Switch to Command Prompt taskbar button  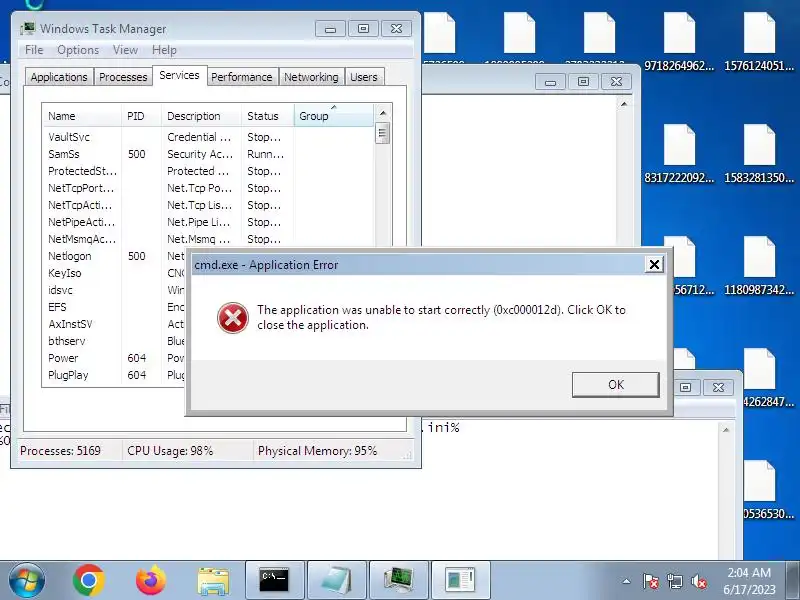274,581
